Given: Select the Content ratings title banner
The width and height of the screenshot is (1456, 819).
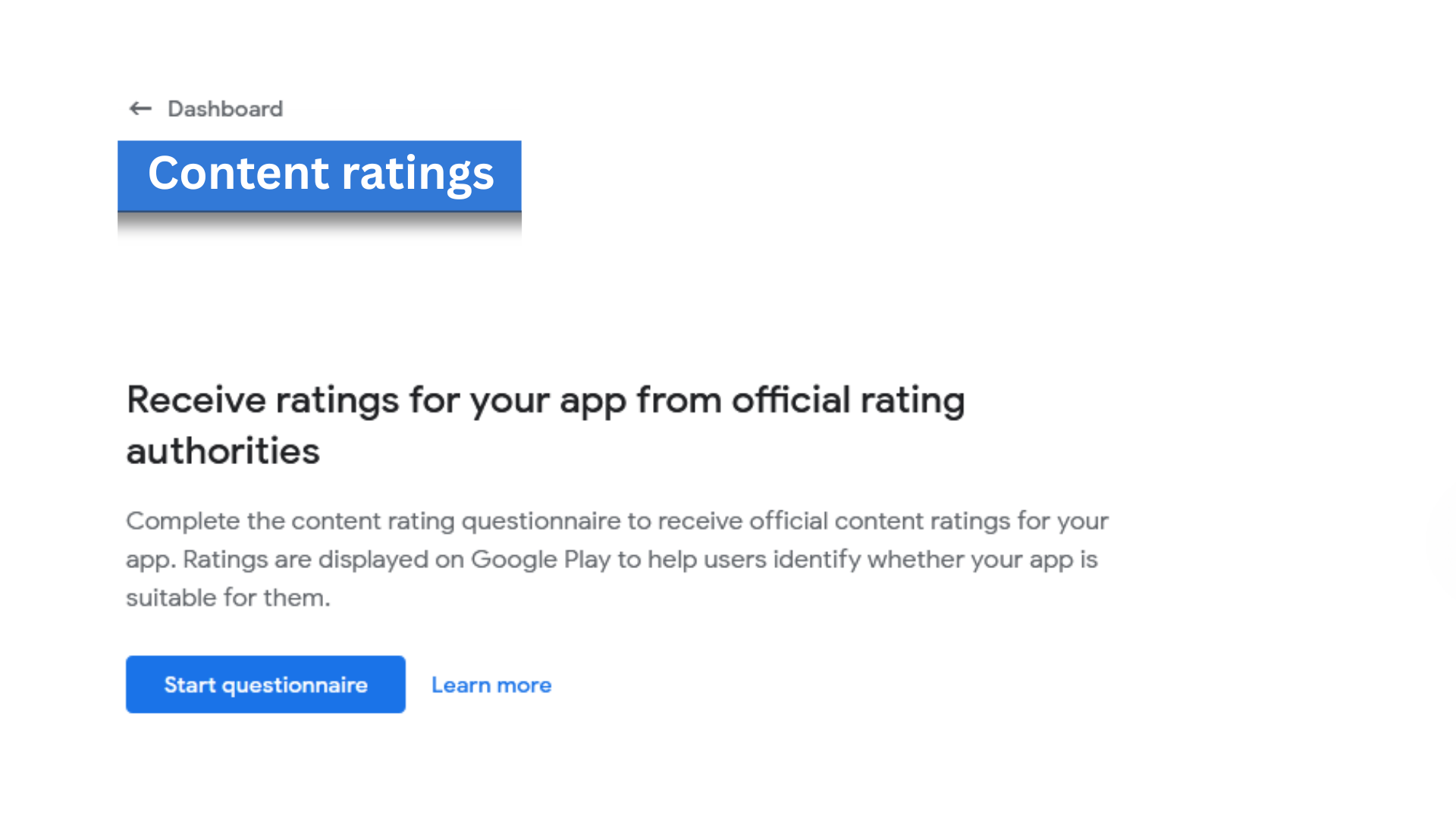Looking at the screenshot, I should pyautogui.click(x=319, y=175).
